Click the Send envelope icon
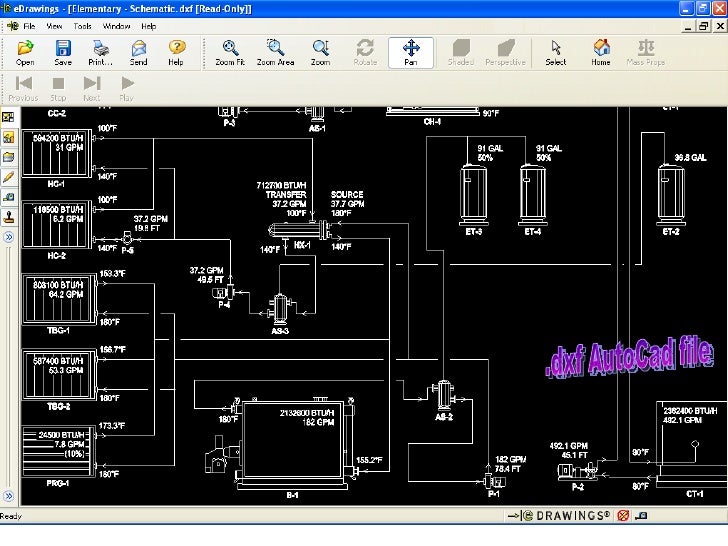The image size is (728, 546). point(138,48)
